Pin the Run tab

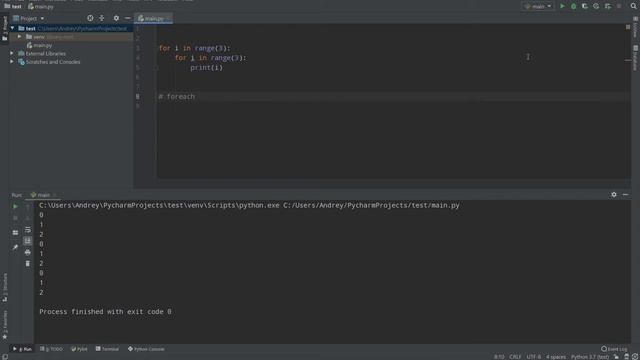(15, 247)
